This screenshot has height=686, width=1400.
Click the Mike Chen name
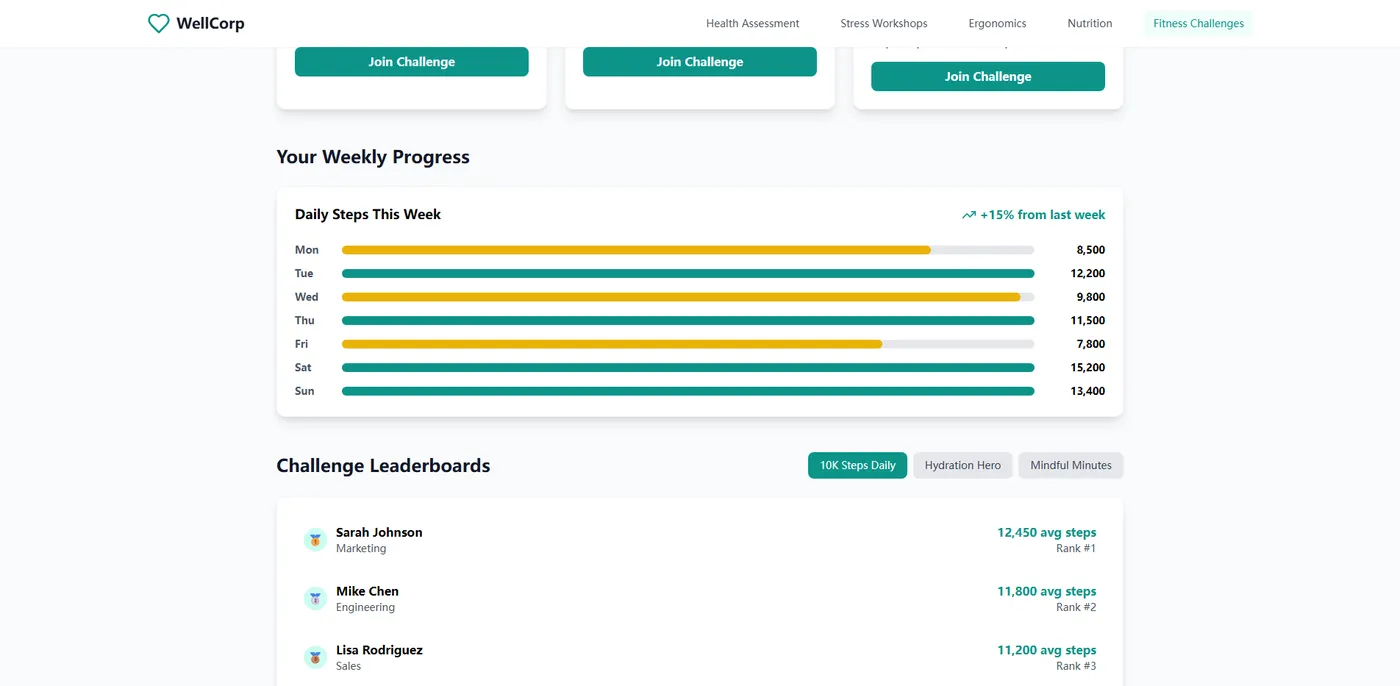pos(367,591)
